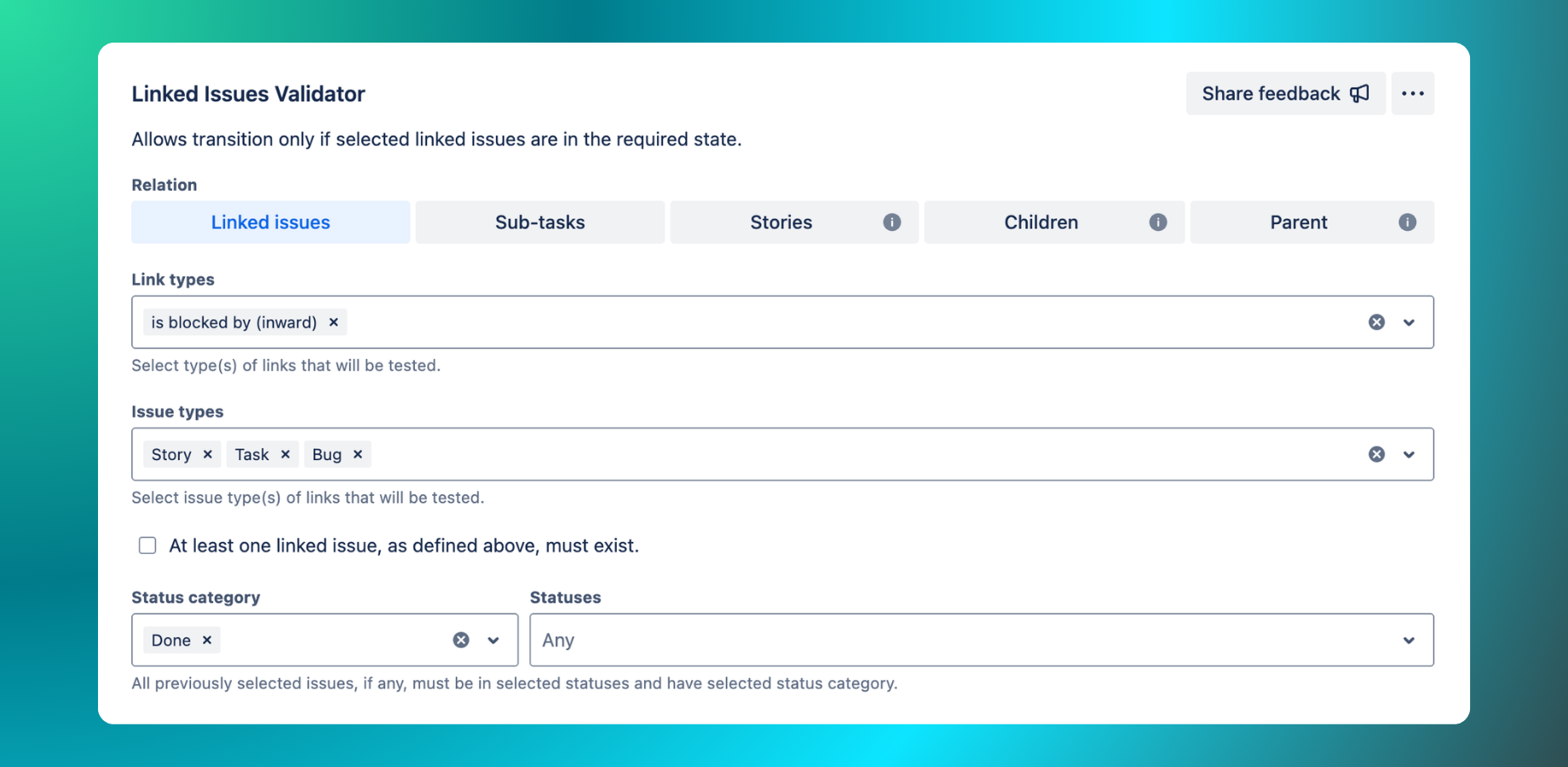This screenshot has height=767, width=1568.
Task: Clear all selected Link types
Action: (1376, 322)
